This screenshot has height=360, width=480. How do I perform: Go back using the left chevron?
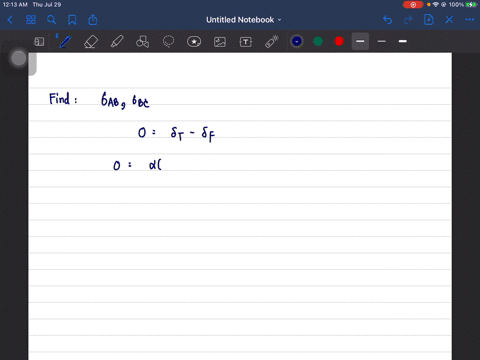10,20
